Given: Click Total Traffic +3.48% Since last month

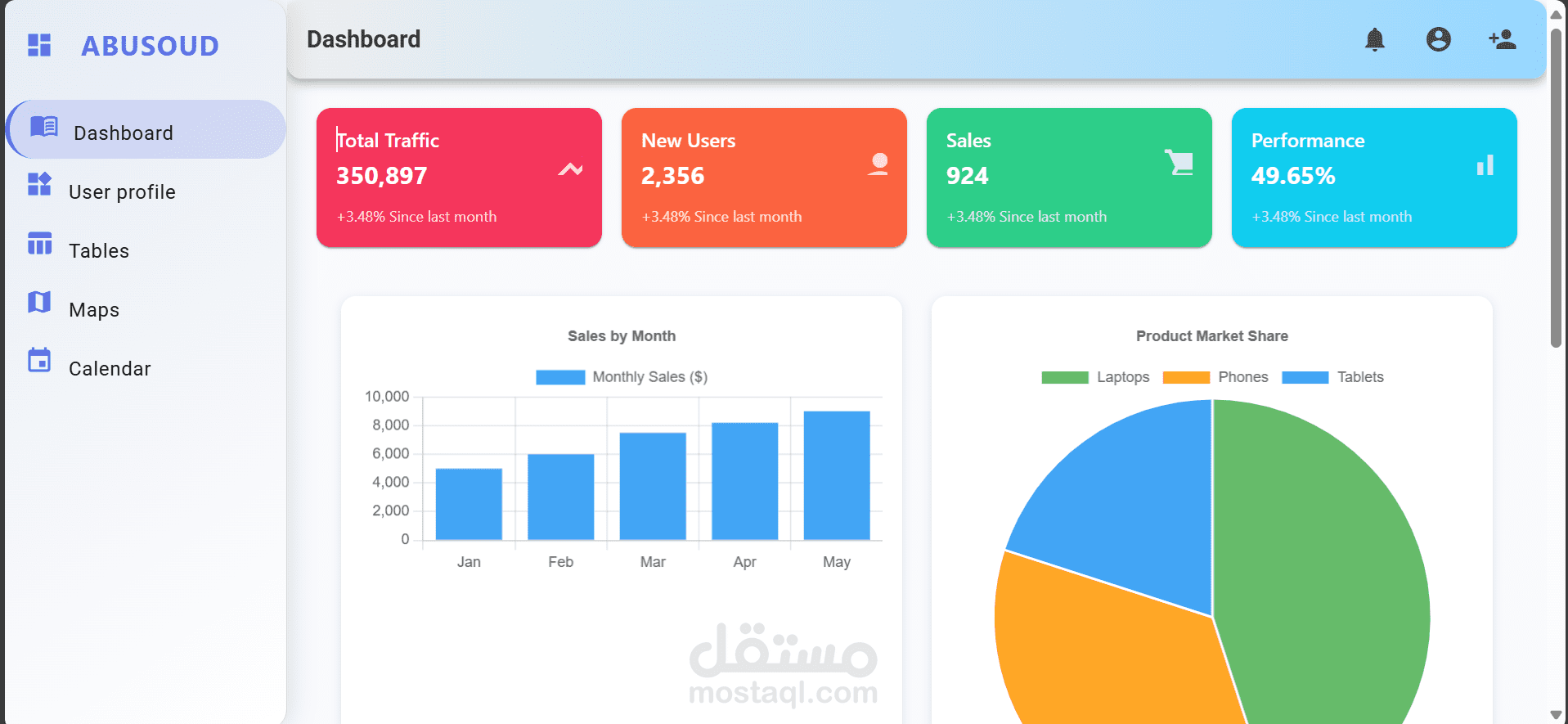Looking at the screenshot, I should point(416,217).
